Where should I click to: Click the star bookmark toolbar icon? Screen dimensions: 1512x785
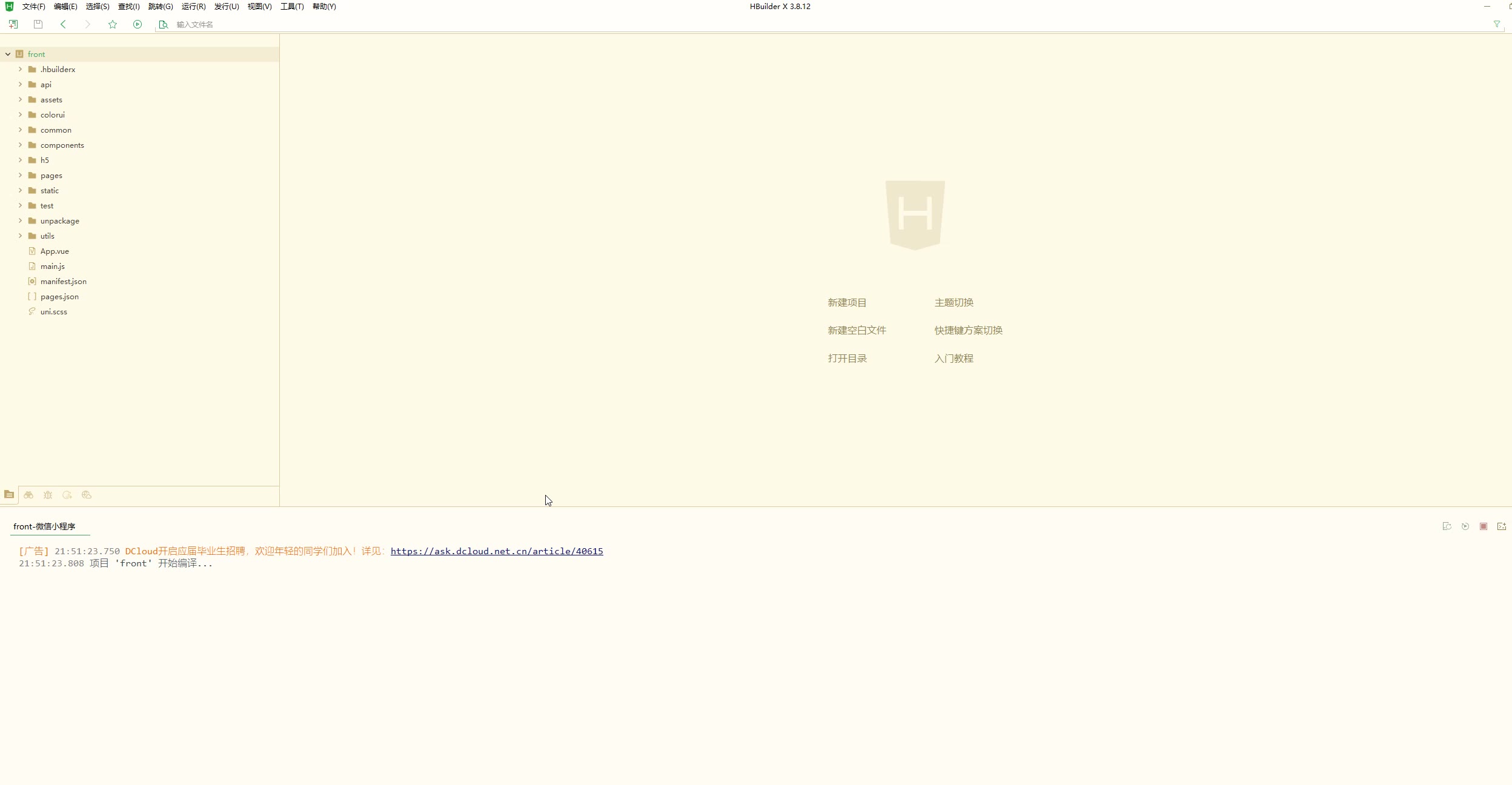pyautogui.click(x=113, y=24)
